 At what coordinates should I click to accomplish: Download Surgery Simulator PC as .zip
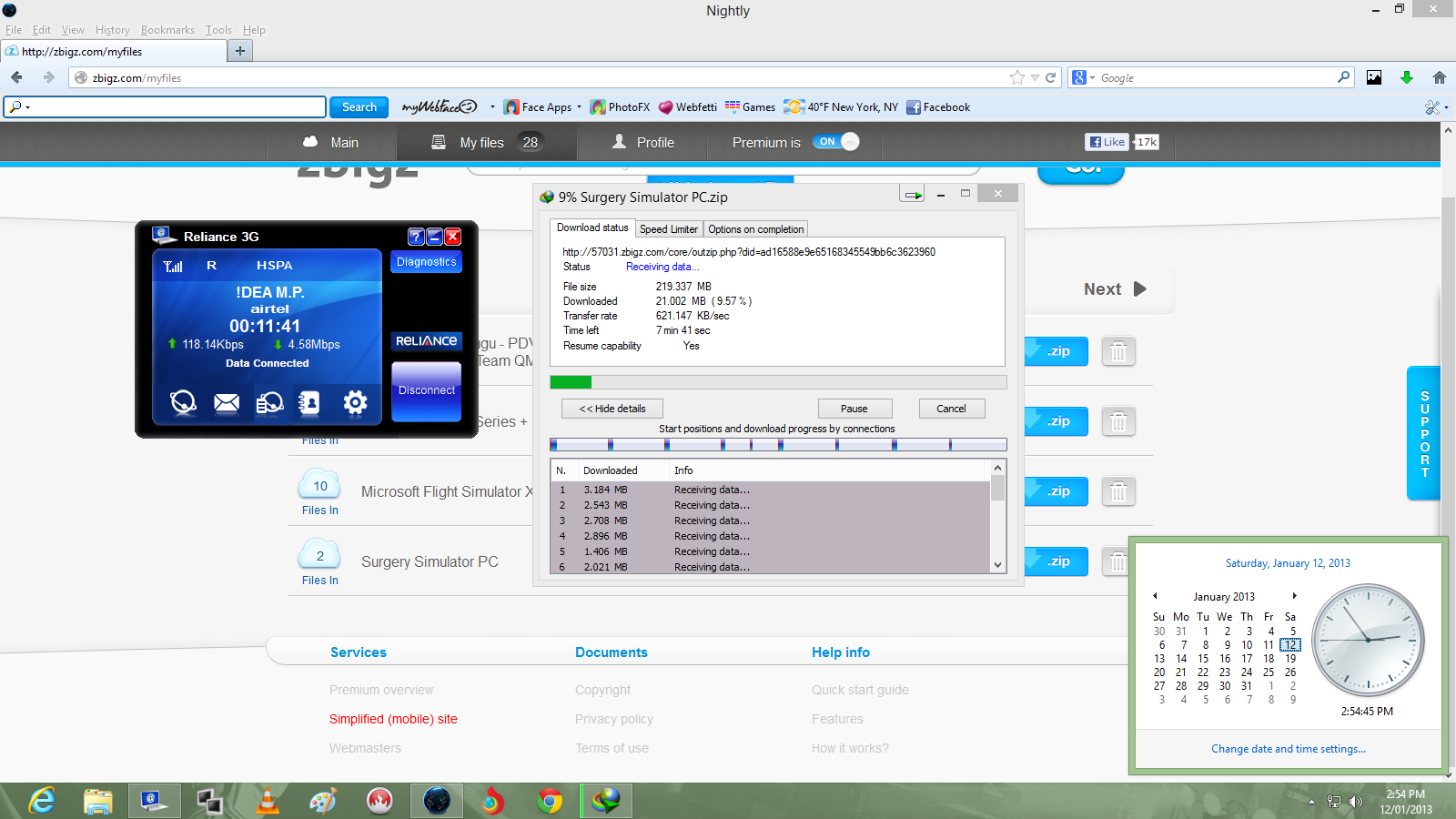1057,561
